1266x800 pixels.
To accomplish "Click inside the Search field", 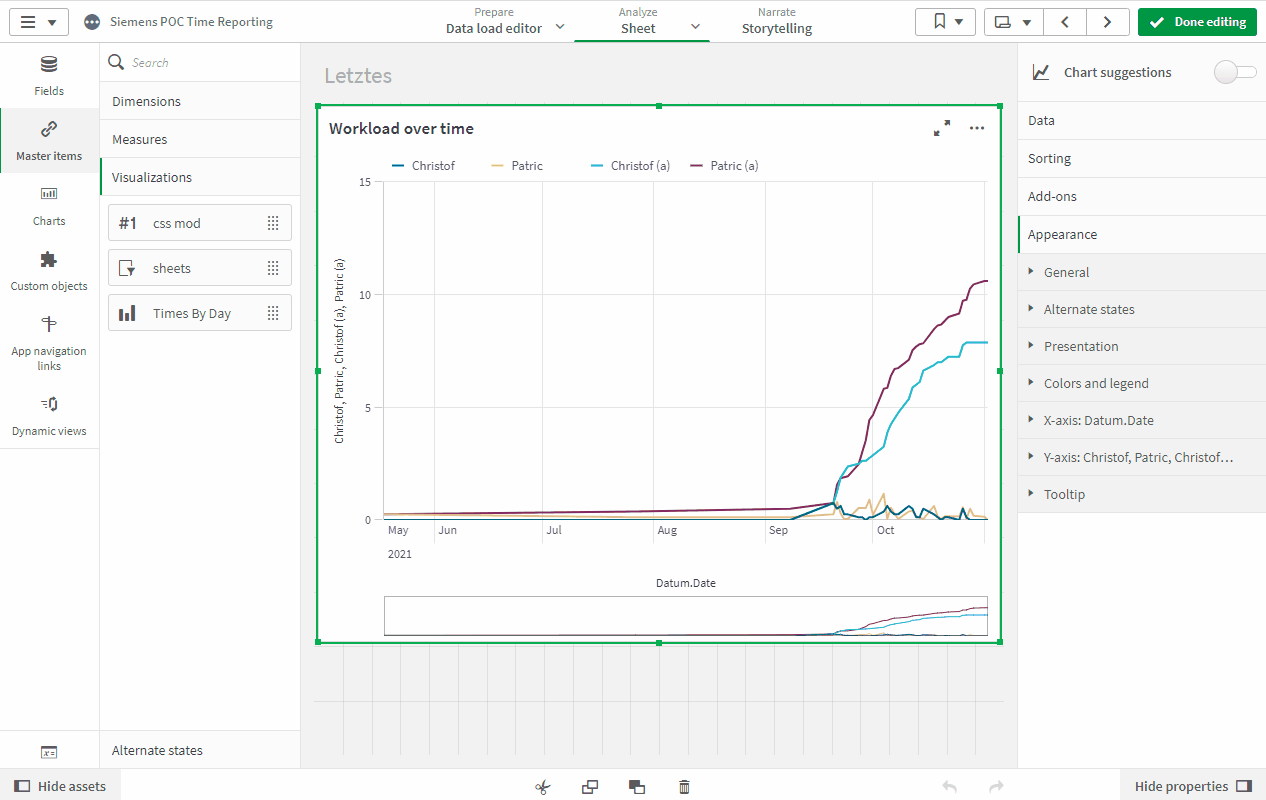I will click(x=199, y=62).
